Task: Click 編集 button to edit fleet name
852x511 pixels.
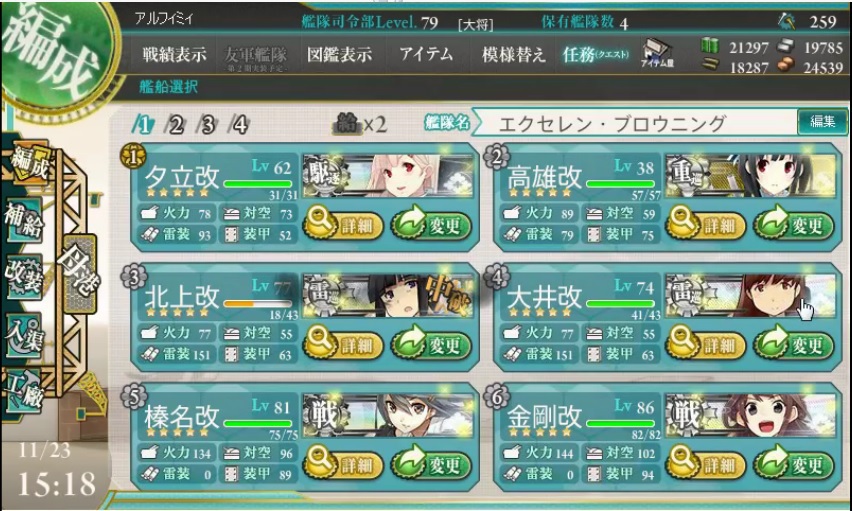Action: (x=822, y=121)
